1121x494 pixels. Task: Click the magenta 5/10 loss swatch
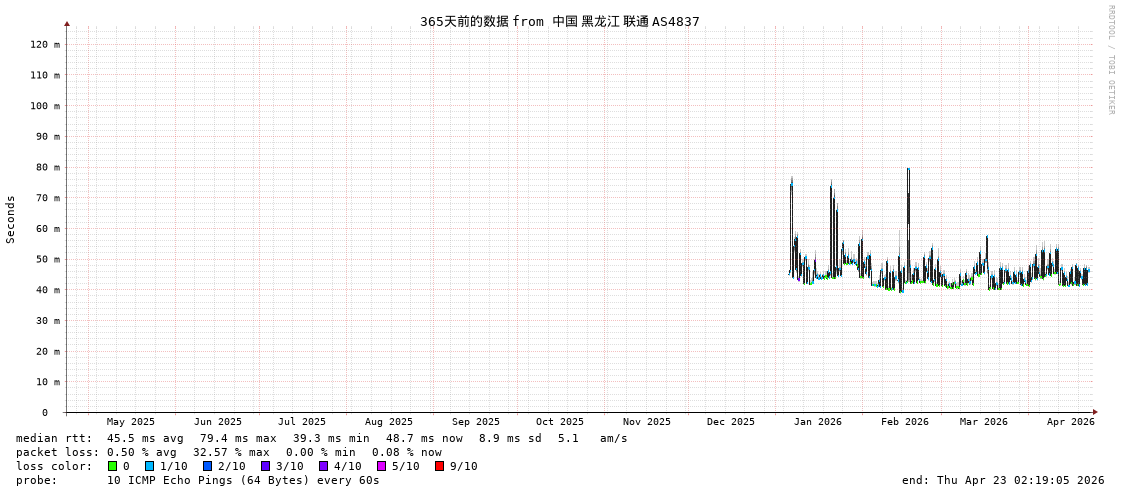coord(381,466)
